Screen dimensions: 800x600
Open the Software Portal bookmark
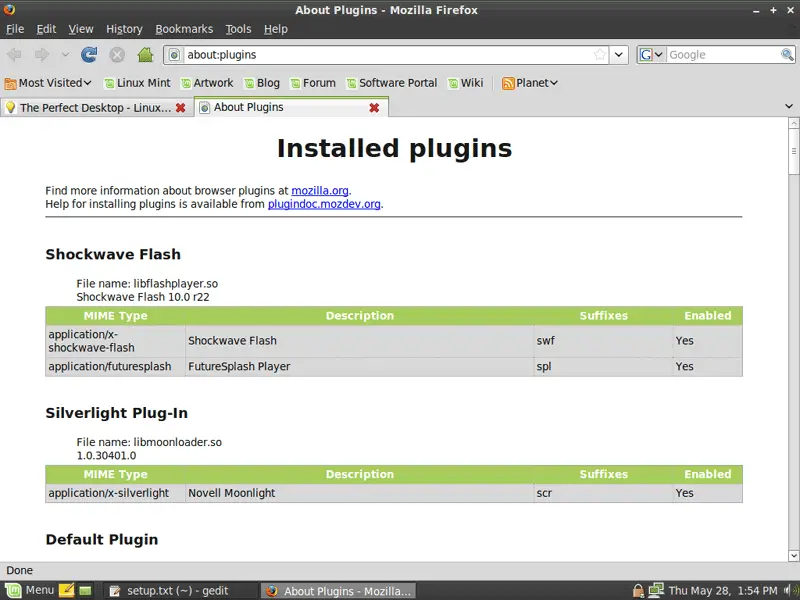point(392,83)
